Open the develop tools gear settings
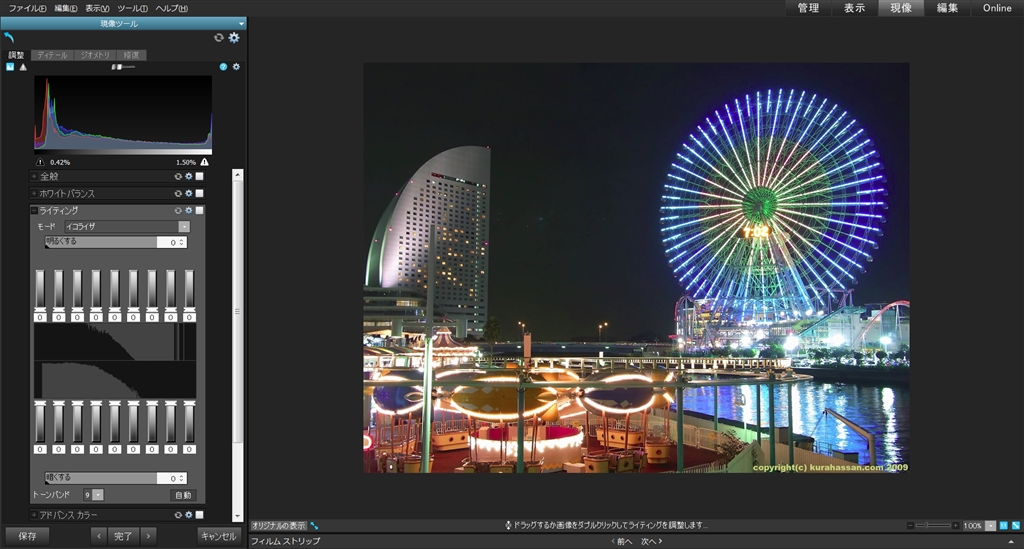 click(234, 37)
